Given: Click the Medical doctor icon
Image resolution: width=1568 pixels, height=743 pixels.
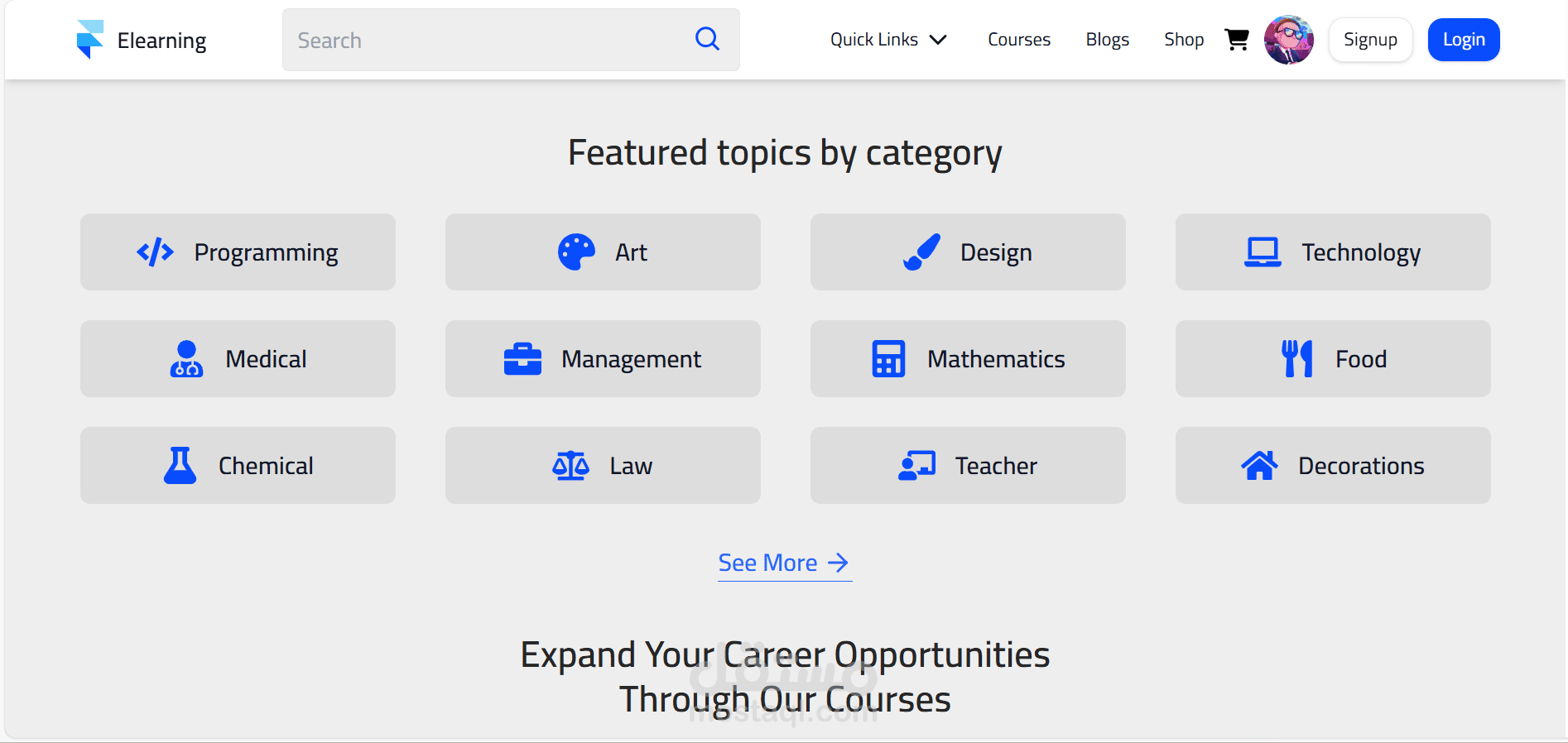Looking at the screenshot, I should click(186, 359).
